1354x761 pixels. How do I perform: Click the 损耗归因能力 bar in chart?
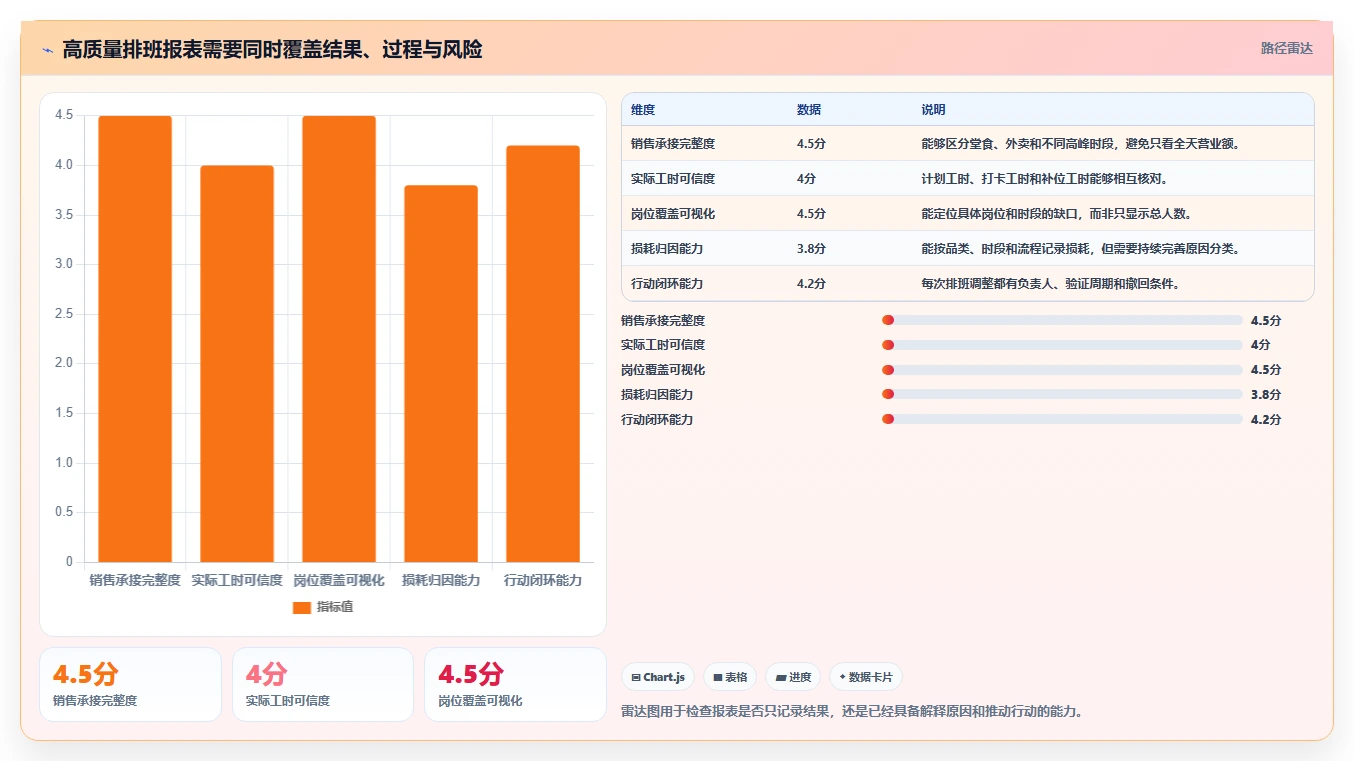pos(441,374)
